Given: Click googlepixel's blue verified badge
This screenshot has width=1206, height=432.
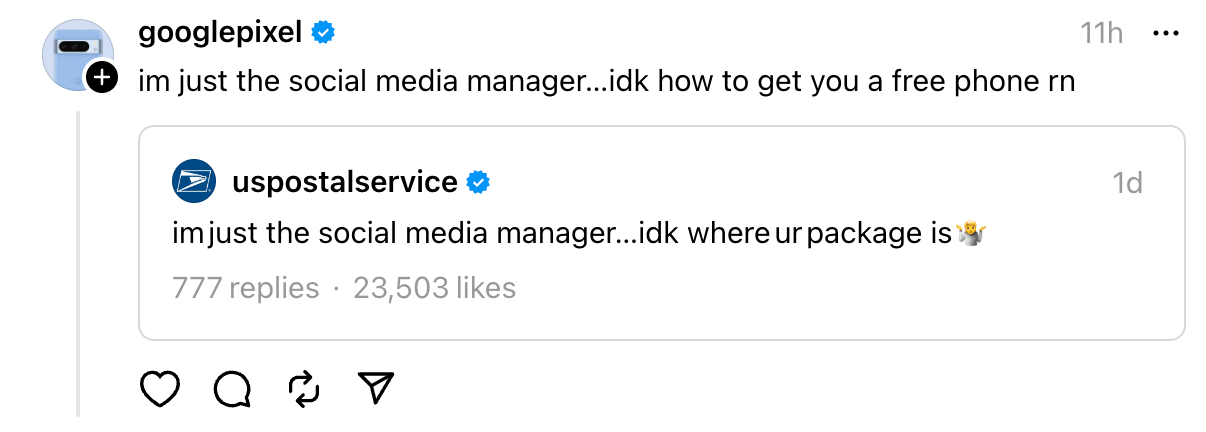Looking at the screenshot, I should [x=323, y=33].
